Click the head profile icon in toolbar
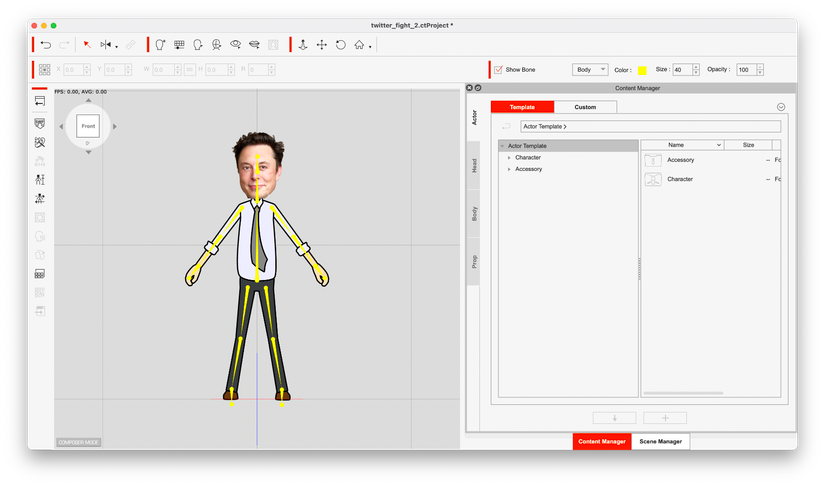Screen dimensions: 825x486 (198, 45)
